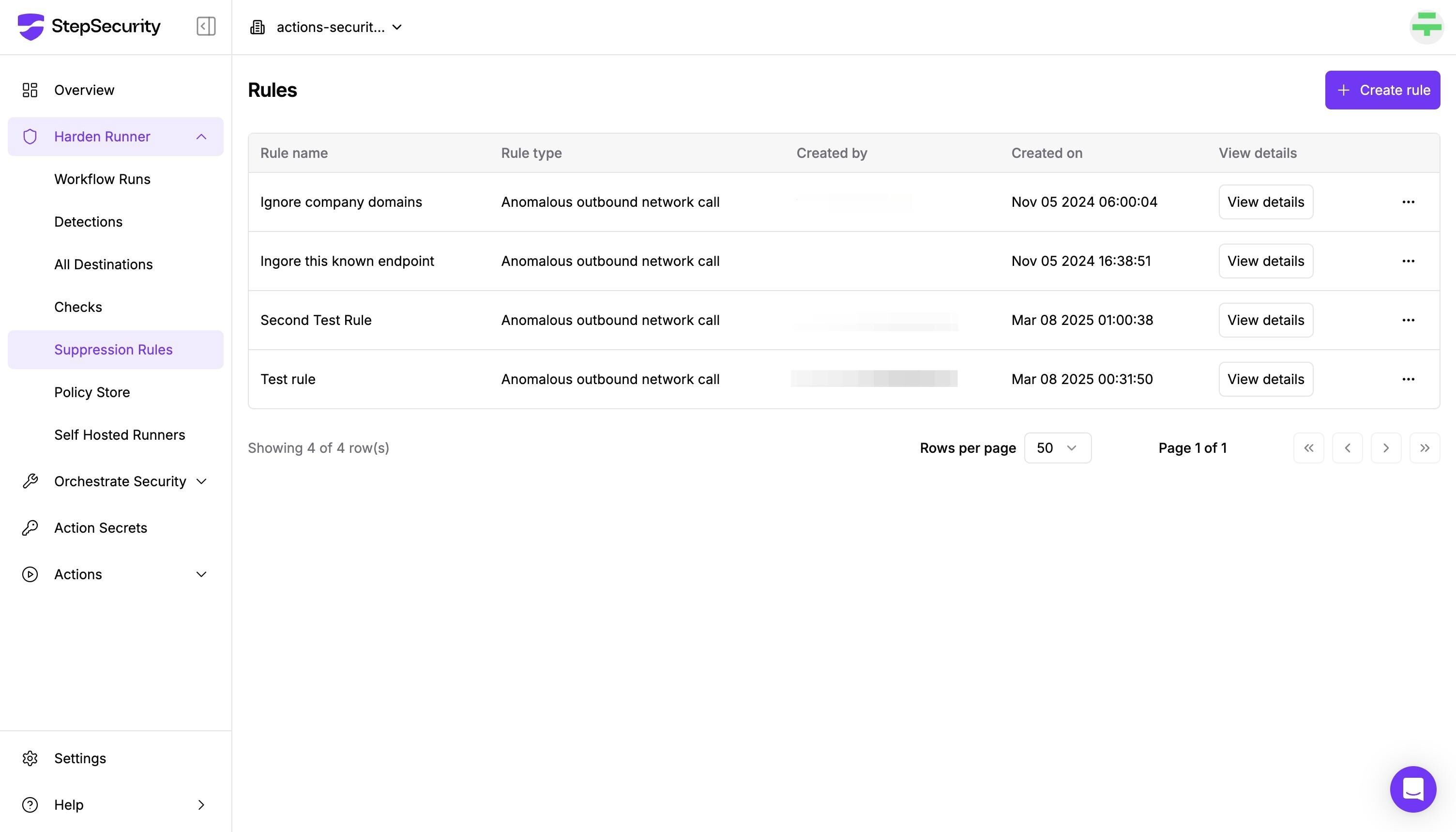Go to the last page
This screenshot has width=1456, height=832.
click(x=1425, y=448)
